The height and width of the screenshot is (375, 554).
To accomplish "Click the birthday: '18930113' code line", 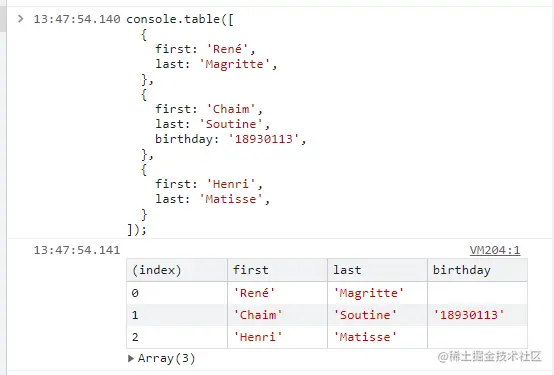I will click(230, 139).
